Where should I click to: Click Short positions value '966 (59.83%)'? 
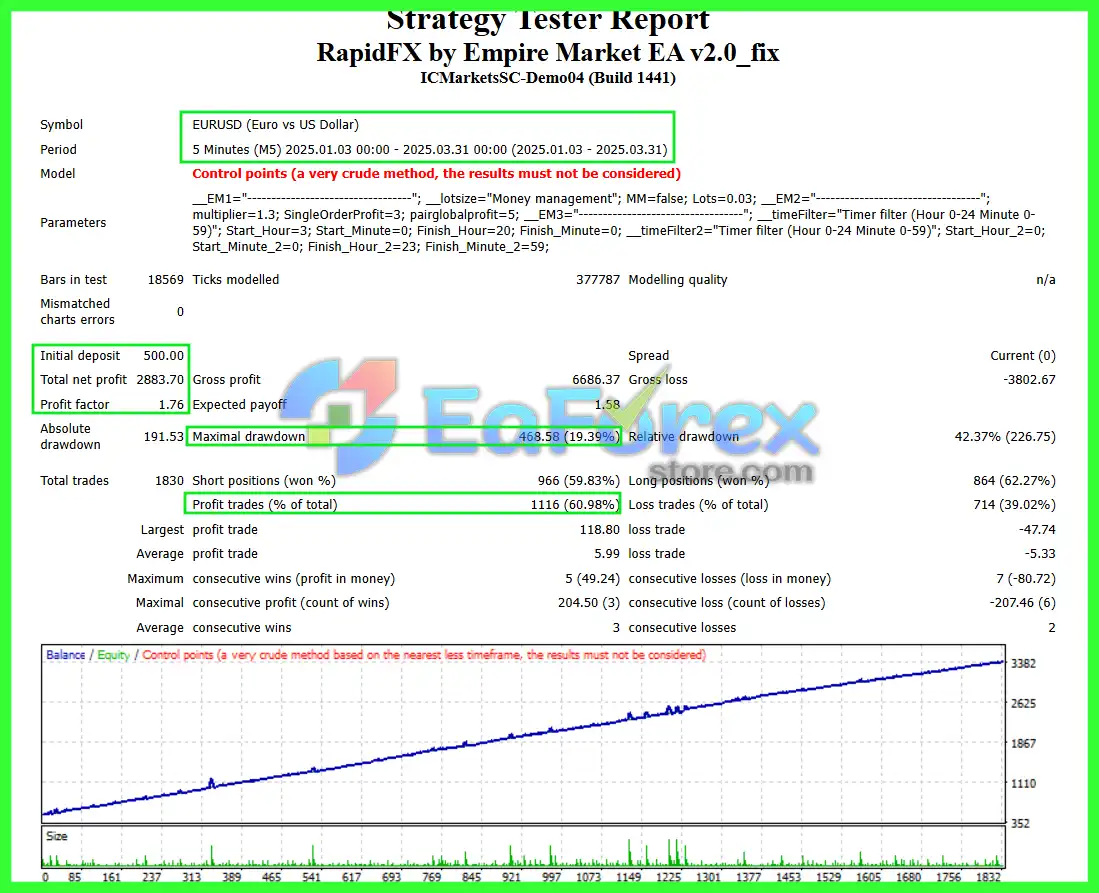(x=579, y=481)
